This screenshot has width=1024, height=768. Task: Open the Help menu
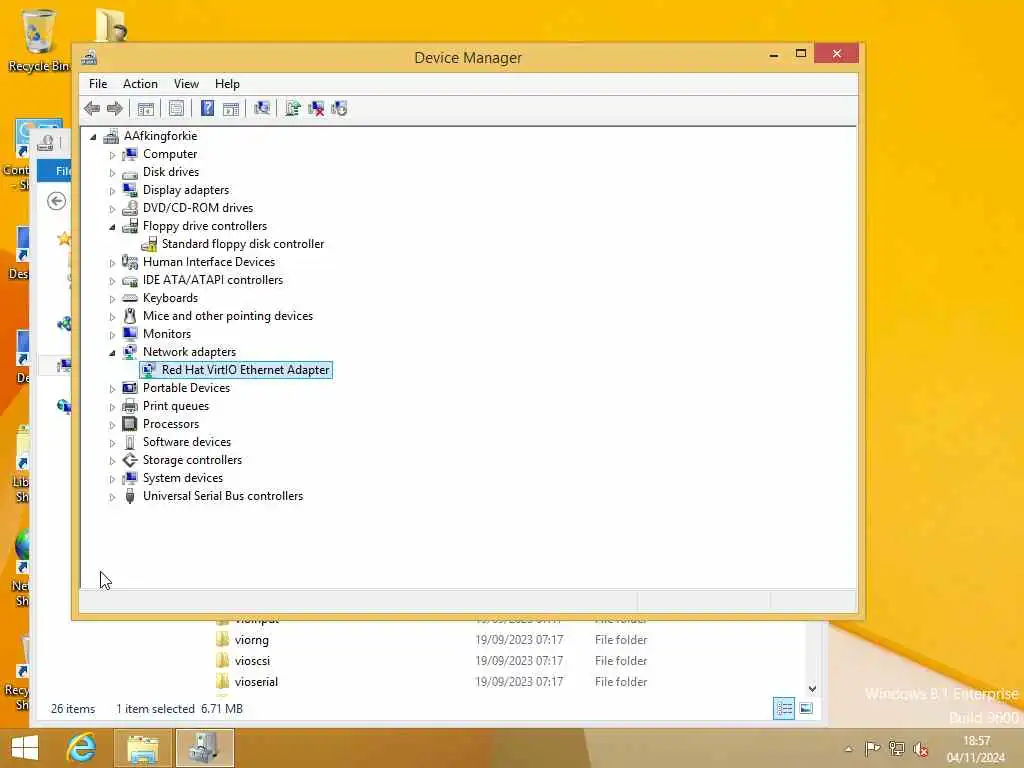pyautogui.click(x=227, y=84)
